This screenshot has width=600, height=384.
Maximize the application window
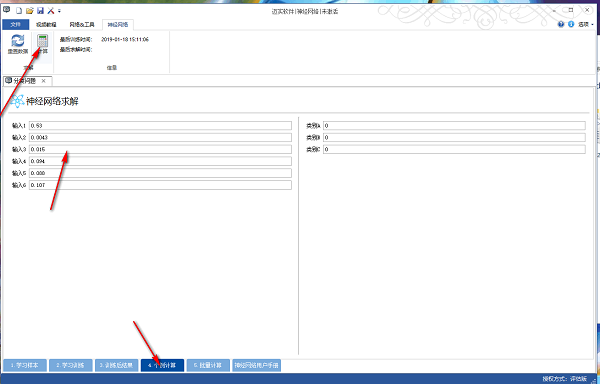point(571,10)
